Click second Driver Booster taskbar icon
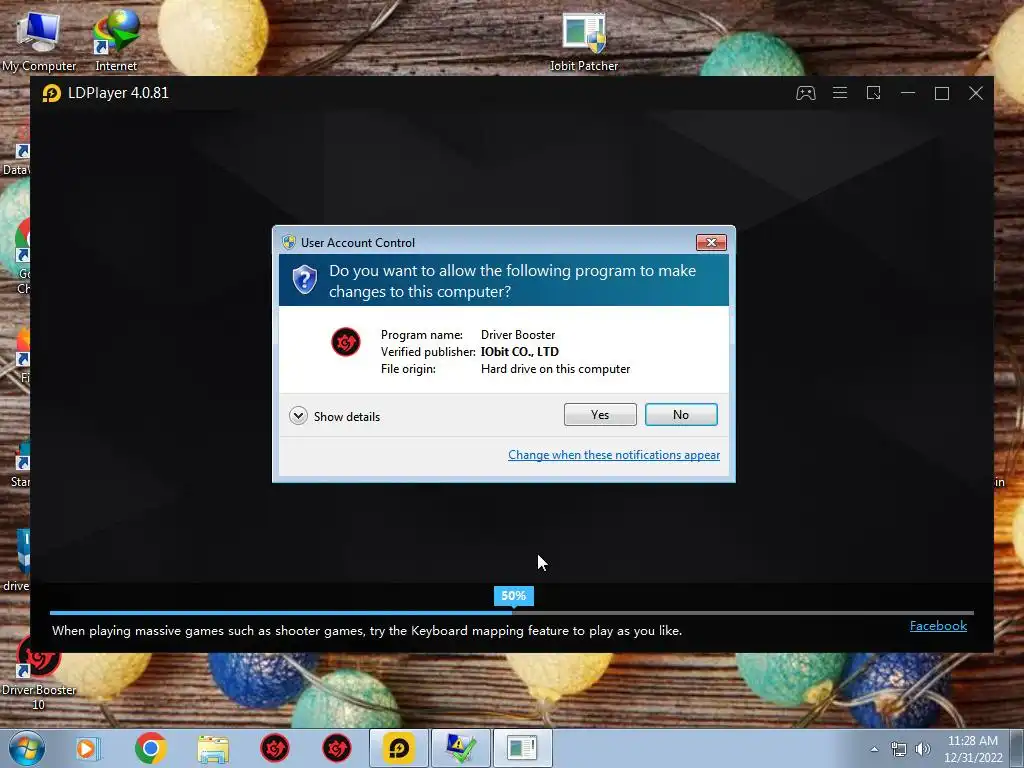 click(337, 748)
